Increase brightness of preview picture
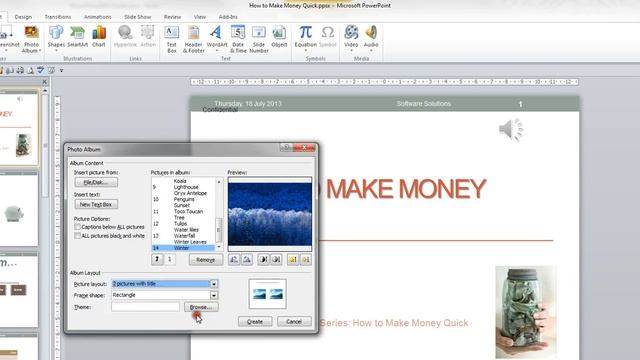This screenshot has width=640, height=360. coord(293,259)
